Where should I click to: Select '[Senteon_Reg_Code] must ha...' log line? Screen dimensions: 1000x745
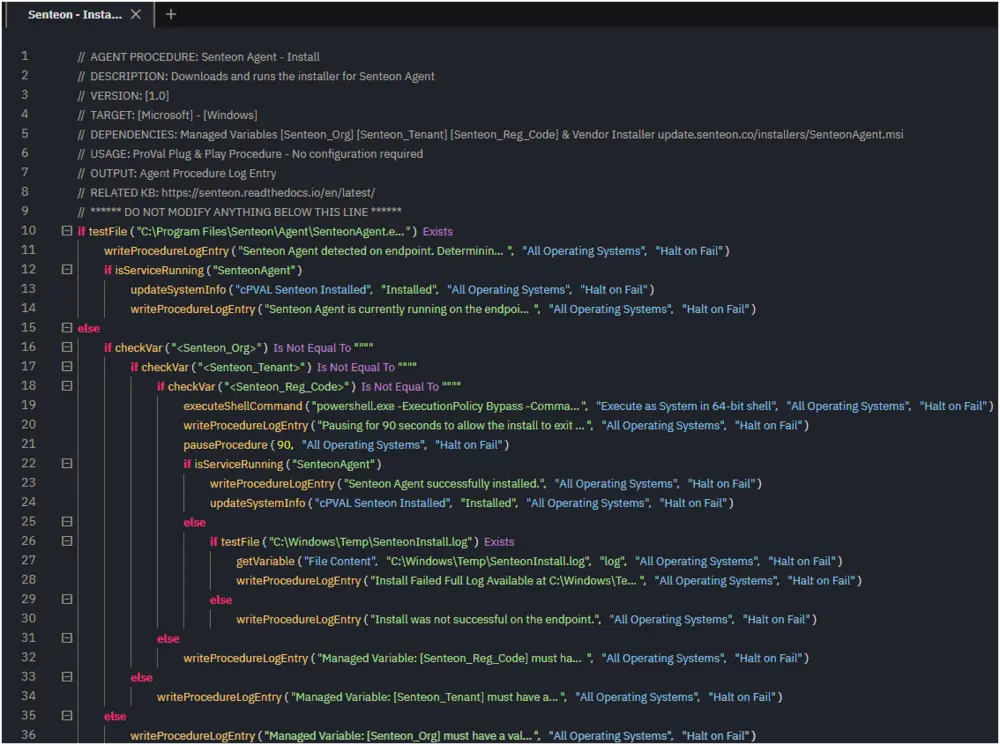tap(496, 658)
